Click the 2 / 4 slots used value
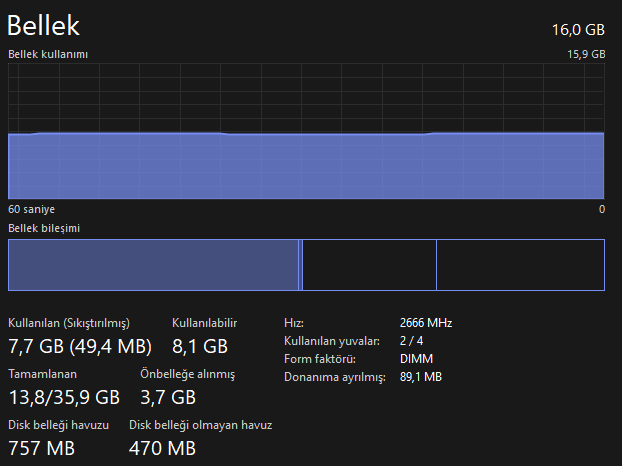Viewport: 622px width, 466px height. (x=411, y=341)
